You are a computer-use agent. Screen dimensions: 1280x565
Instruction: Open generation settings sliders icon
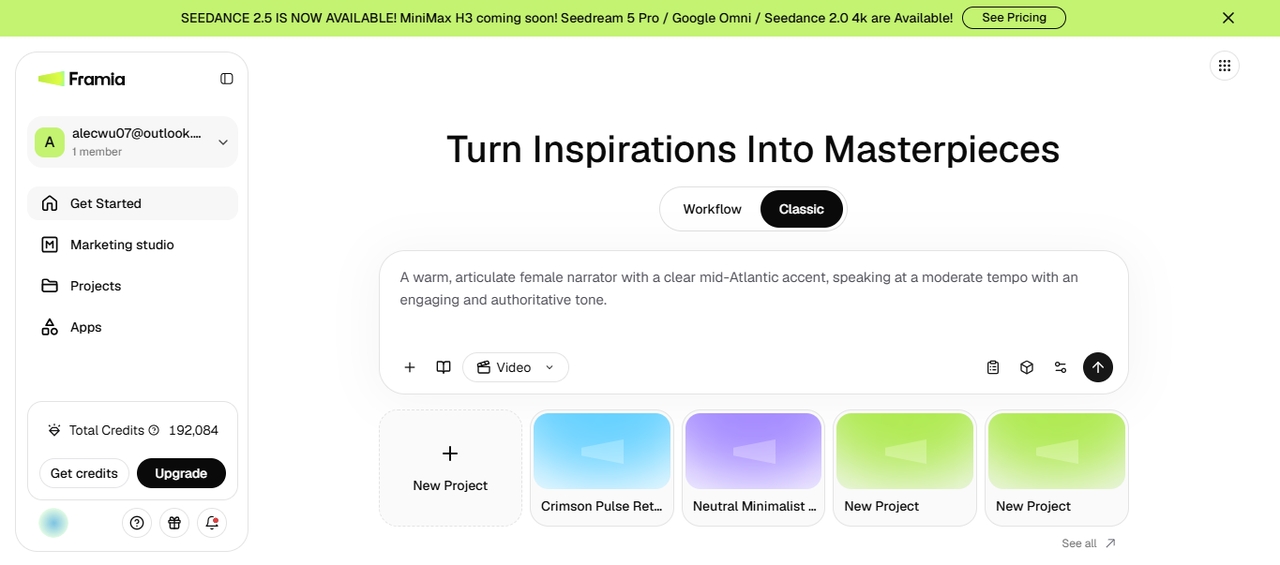click(1061, 367)
